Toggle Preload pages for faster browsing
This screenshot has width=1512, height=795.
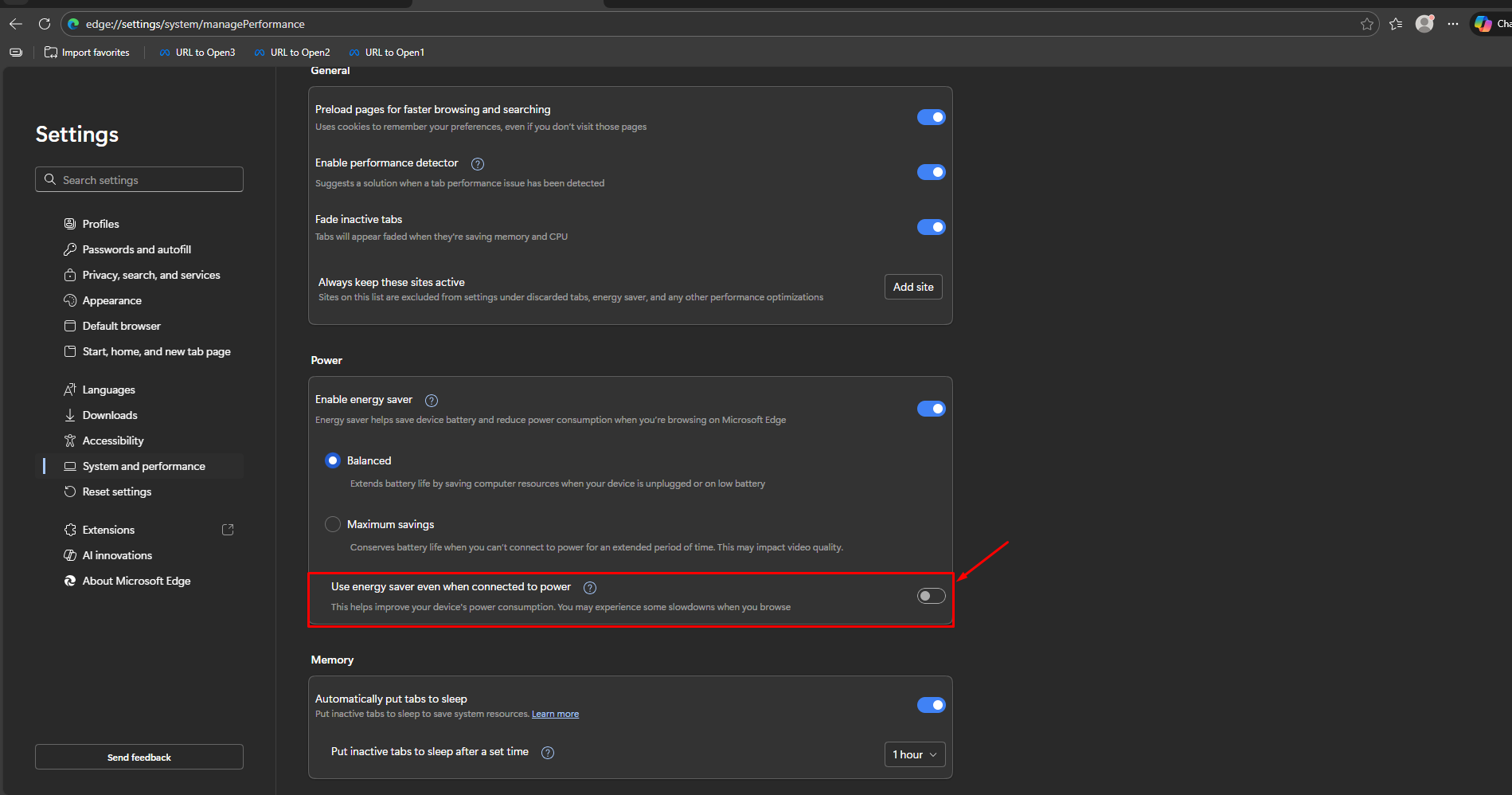coord(931,117)
